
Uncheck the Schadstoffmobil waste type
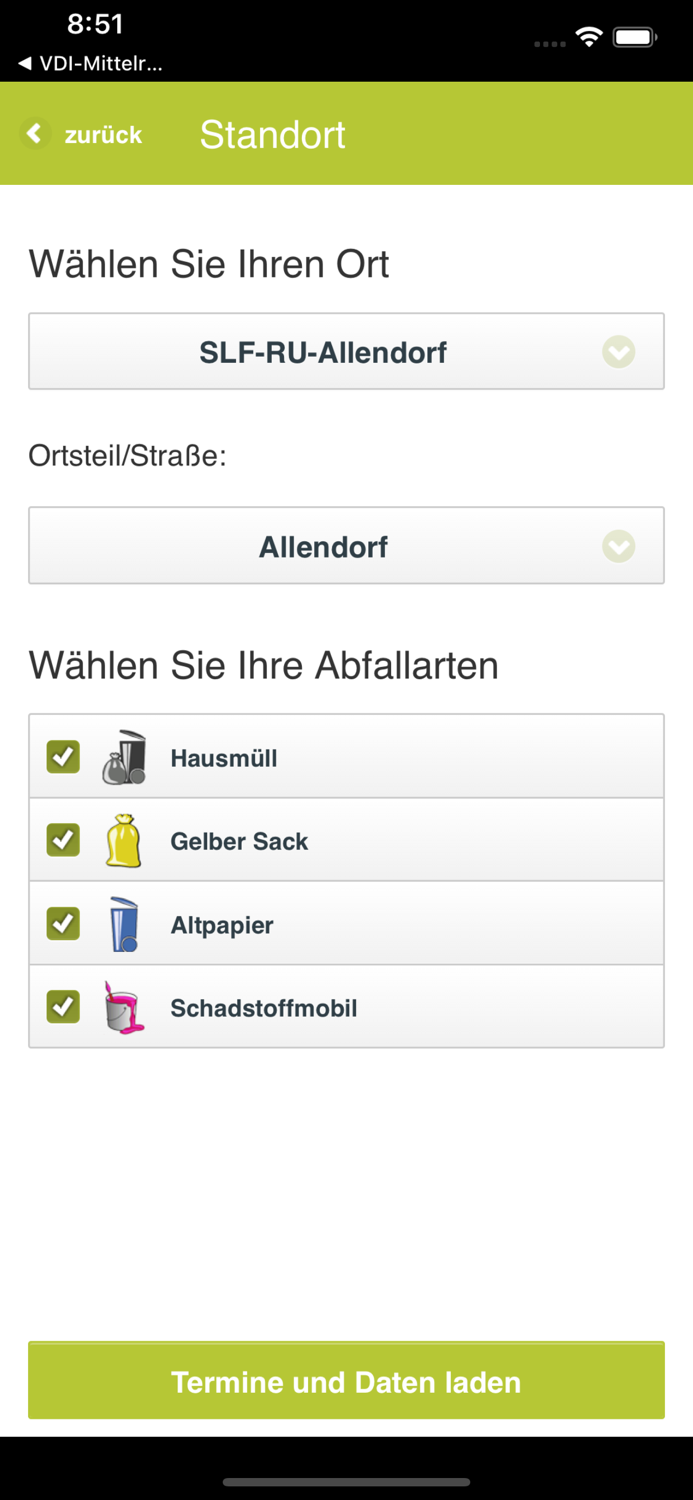(62, 1006)
